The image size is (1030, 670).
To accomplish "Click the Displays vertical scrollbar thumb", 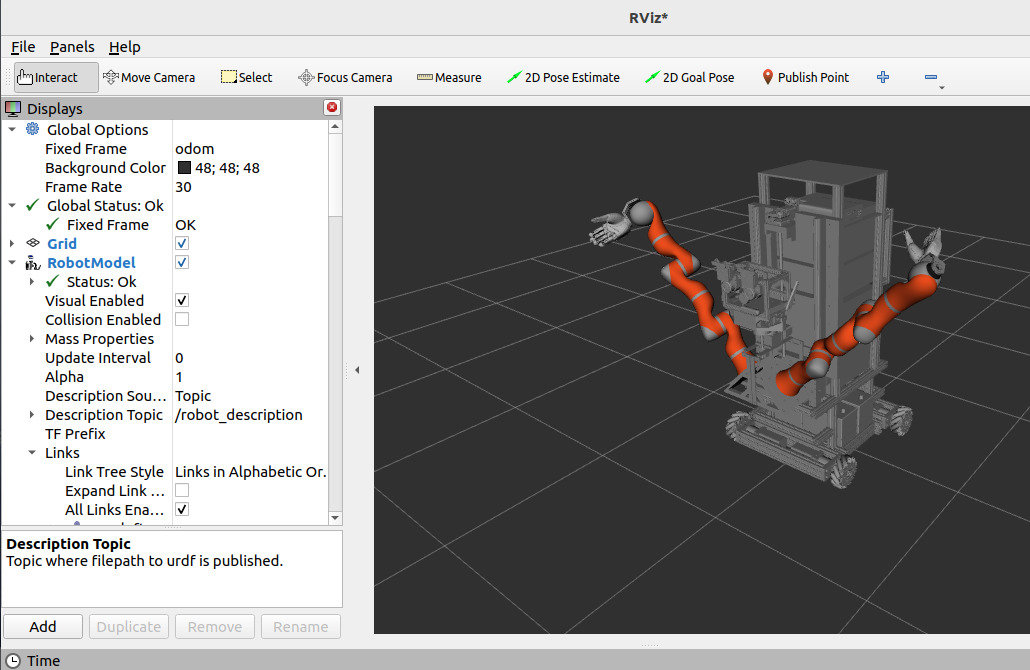I will pos(335,175).
